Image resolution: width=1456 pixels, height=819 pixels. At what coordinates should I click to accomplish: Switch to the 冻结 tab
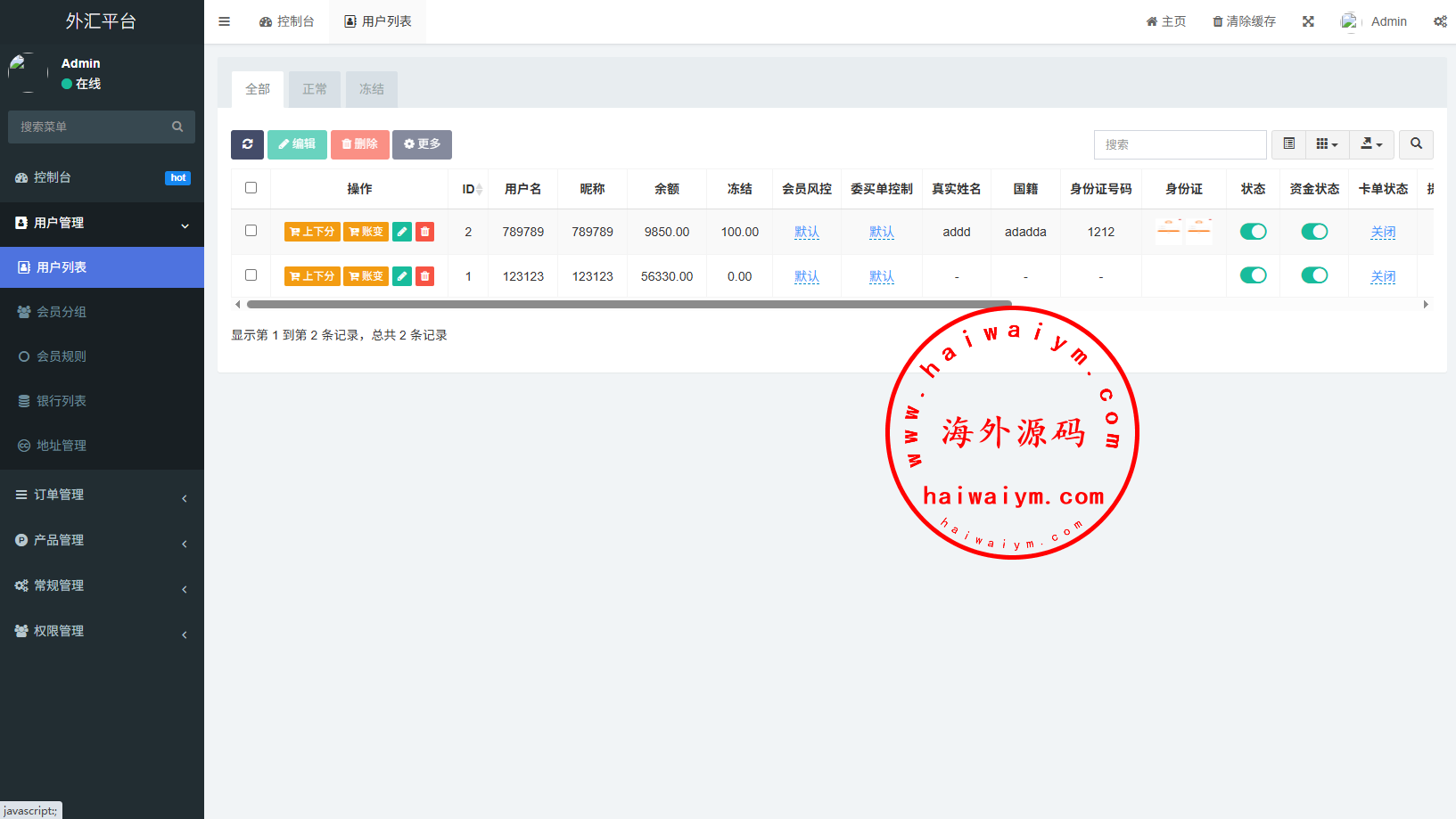tap(372, 89)
